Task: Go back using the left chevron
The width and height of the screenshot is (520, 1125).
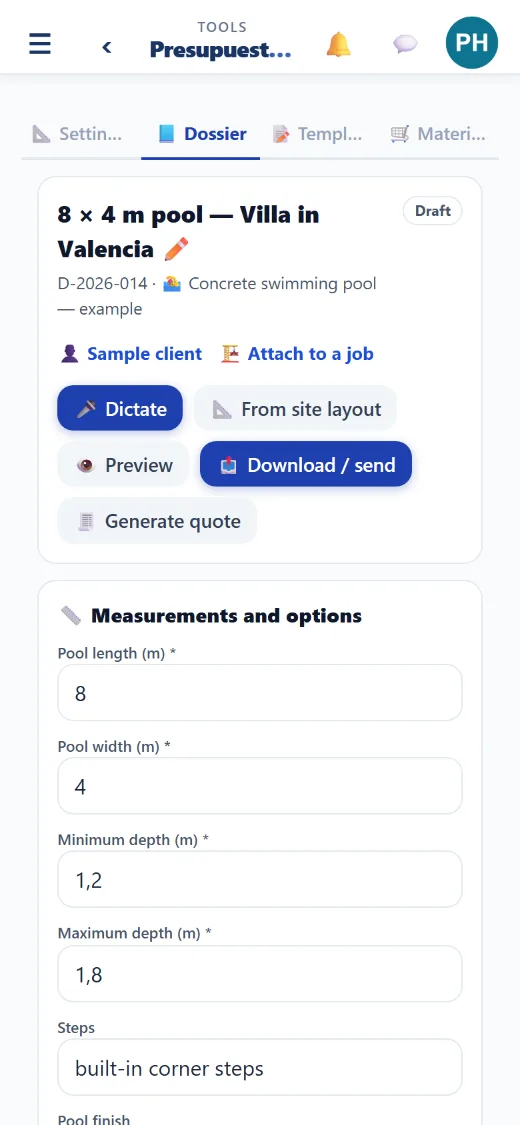Action: pyautogui.click(x=107, y=47)
